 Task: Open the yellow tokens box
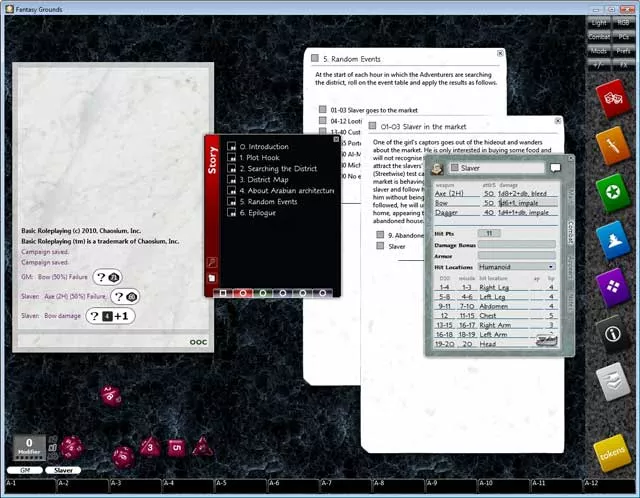point(612,452)
